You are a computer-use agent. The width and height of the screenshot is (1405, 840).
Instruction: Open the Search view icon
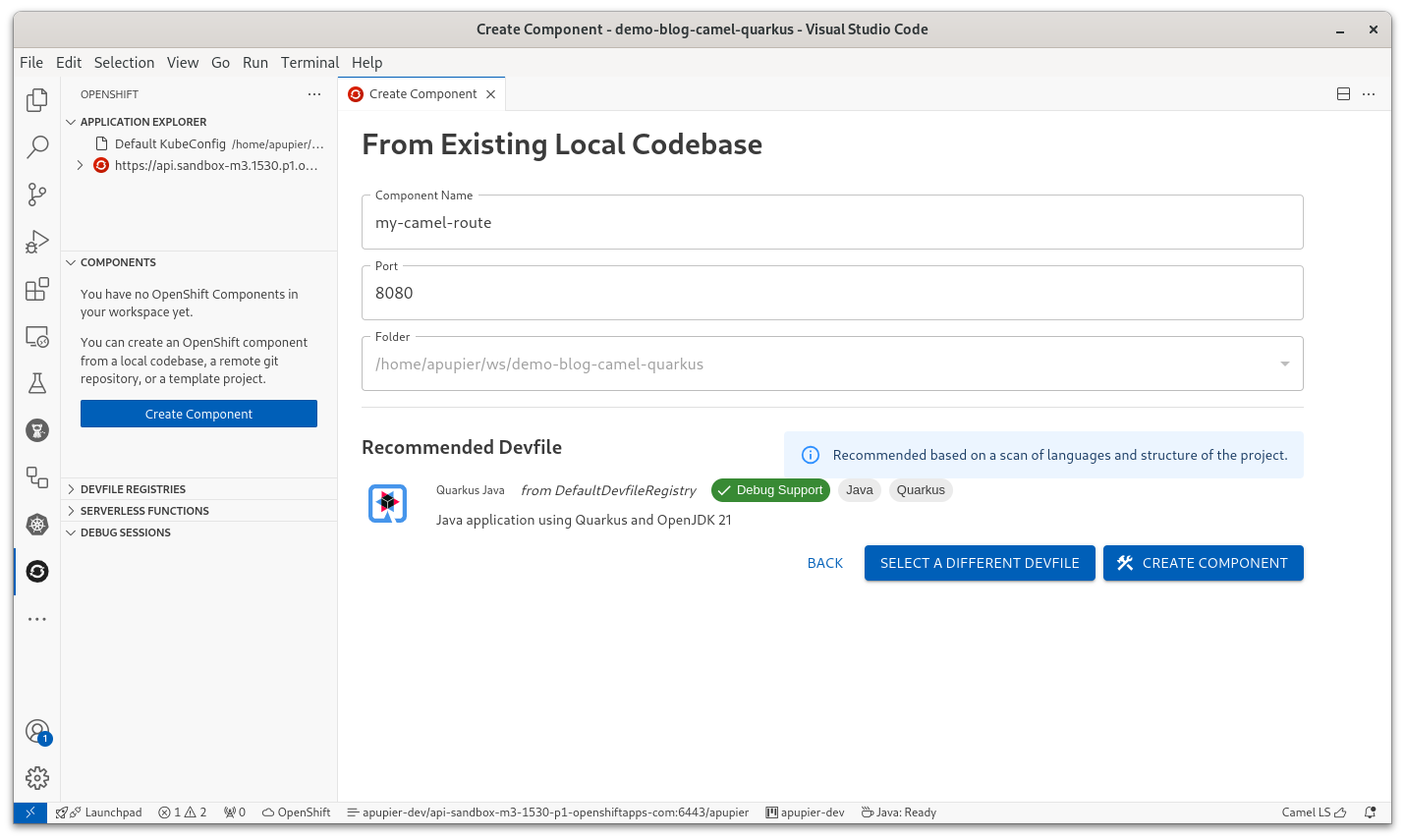(x=37, y=147)
